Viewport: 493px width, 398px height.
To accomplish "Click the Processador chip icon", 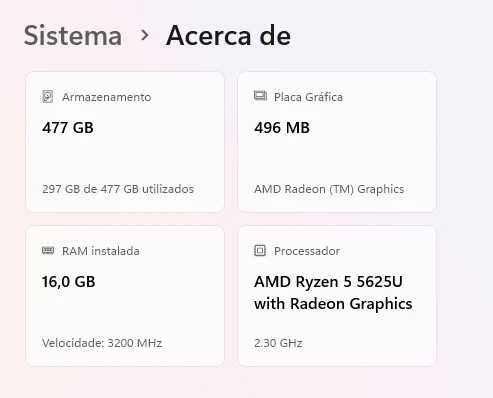I will (260, 250).
